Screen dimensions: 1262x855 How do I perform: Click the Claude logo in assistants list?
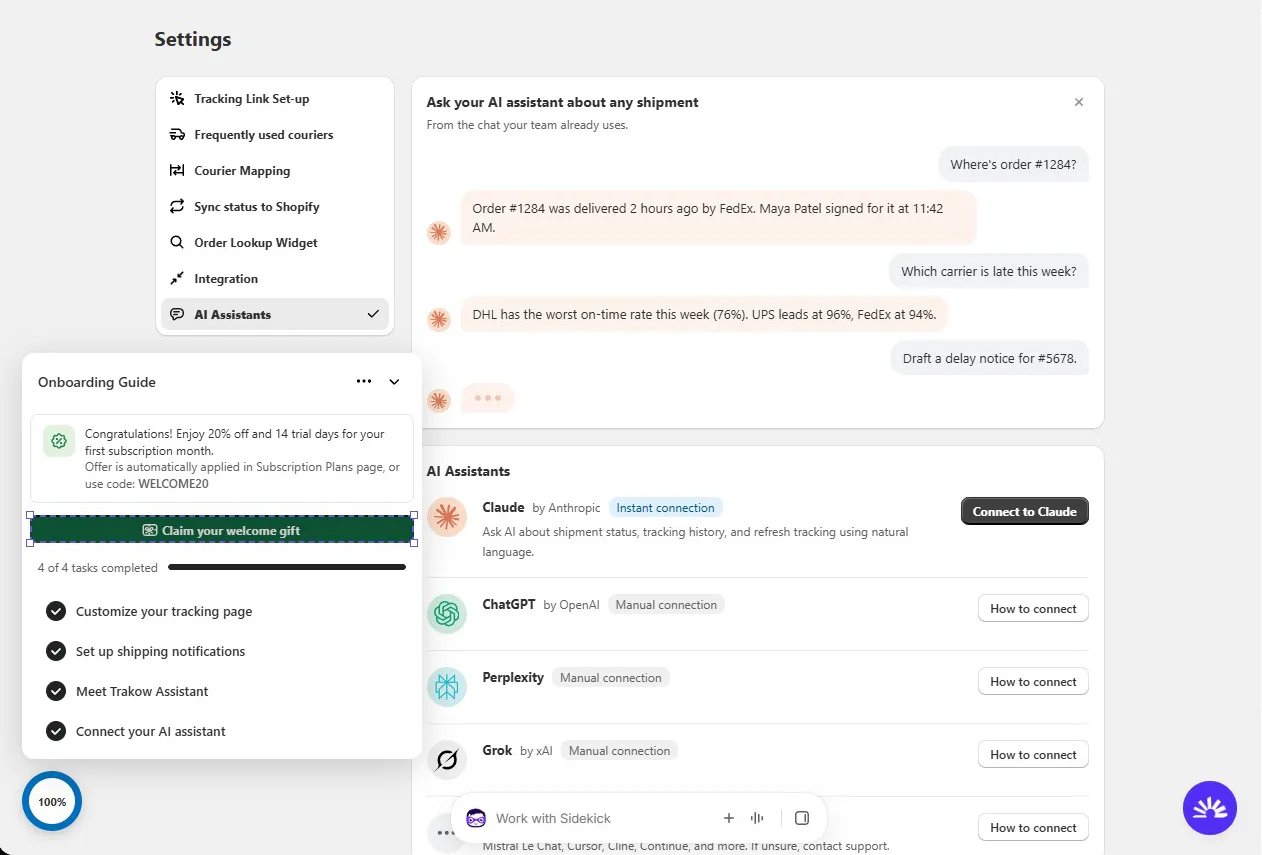click(447, 517)
